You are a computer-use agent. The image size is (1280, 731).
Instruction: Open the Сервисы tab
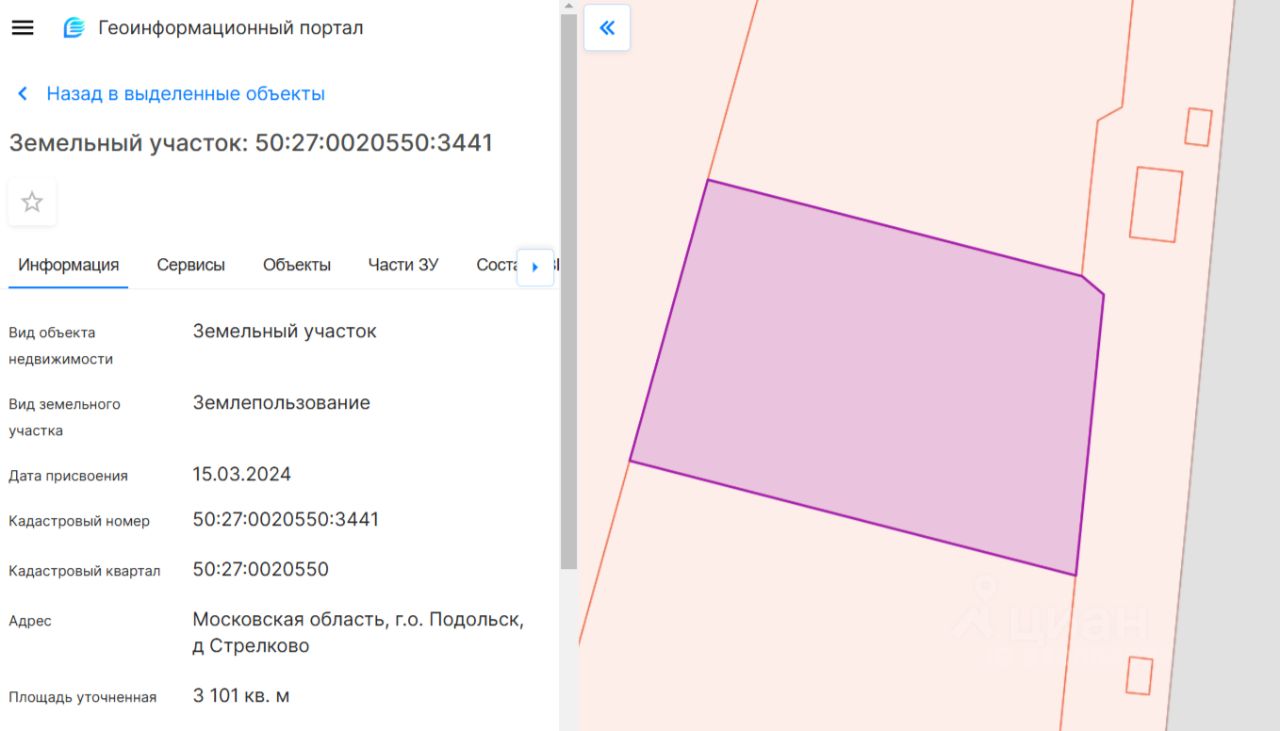point(191,265)
